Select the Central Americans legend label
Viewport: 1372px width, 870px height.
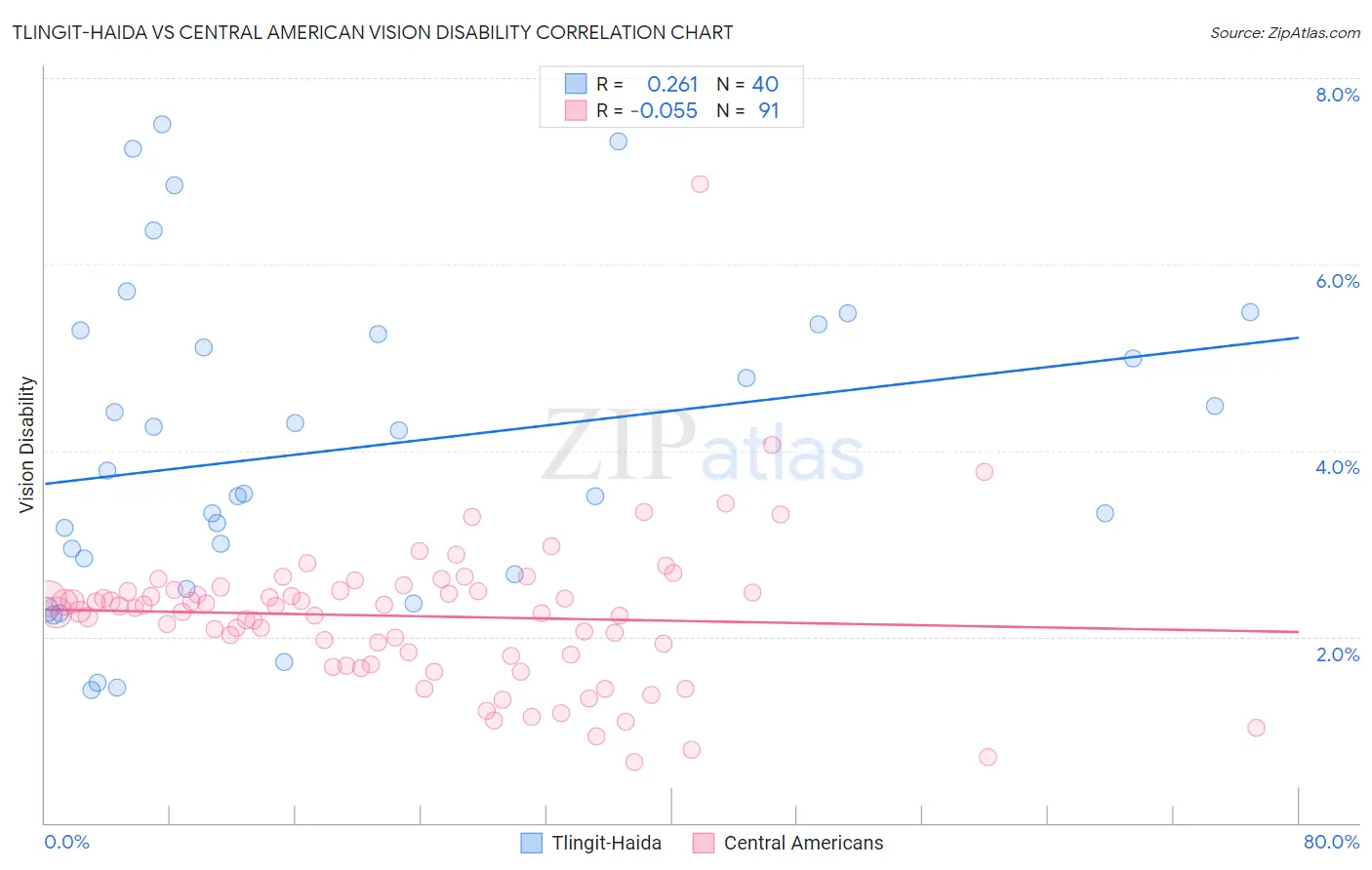pos(803,843)
